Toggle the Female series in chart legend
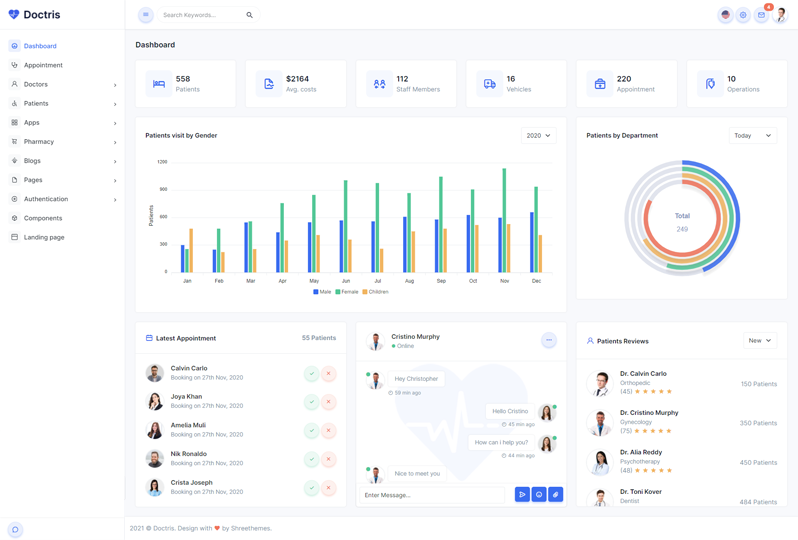798x540 pixels. [x=347, y=292]
